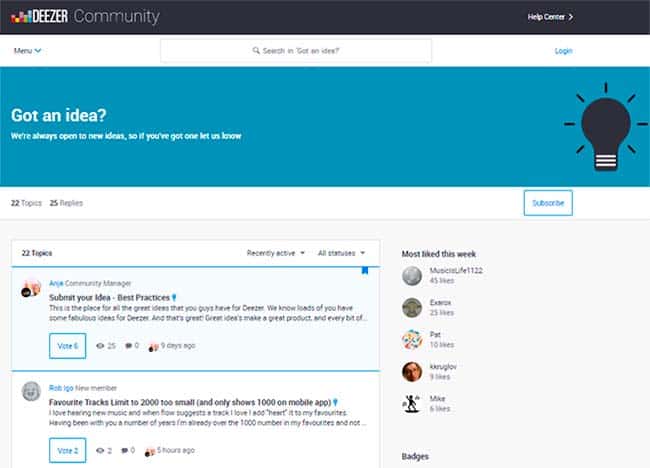
Task: Click the chevron next to Help Center
Action: coord(571,17)
